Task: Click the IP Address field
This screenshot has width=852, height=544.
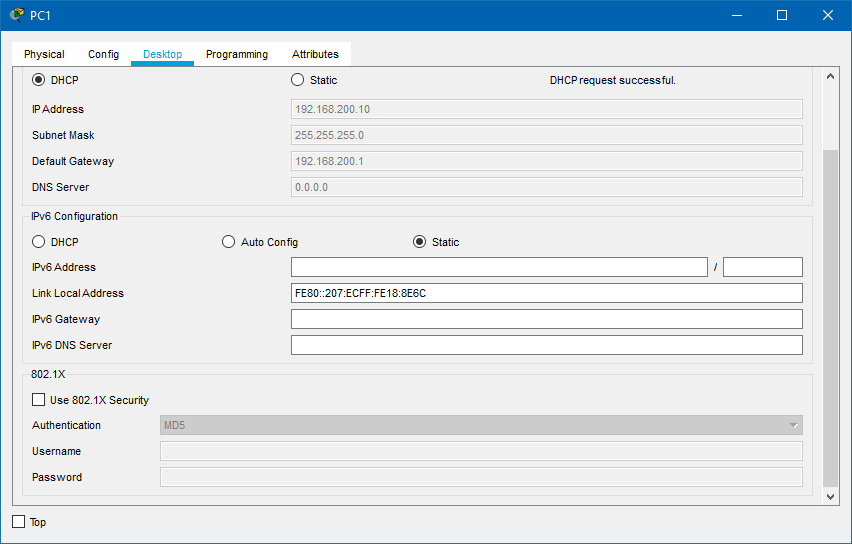Action: 547,109
